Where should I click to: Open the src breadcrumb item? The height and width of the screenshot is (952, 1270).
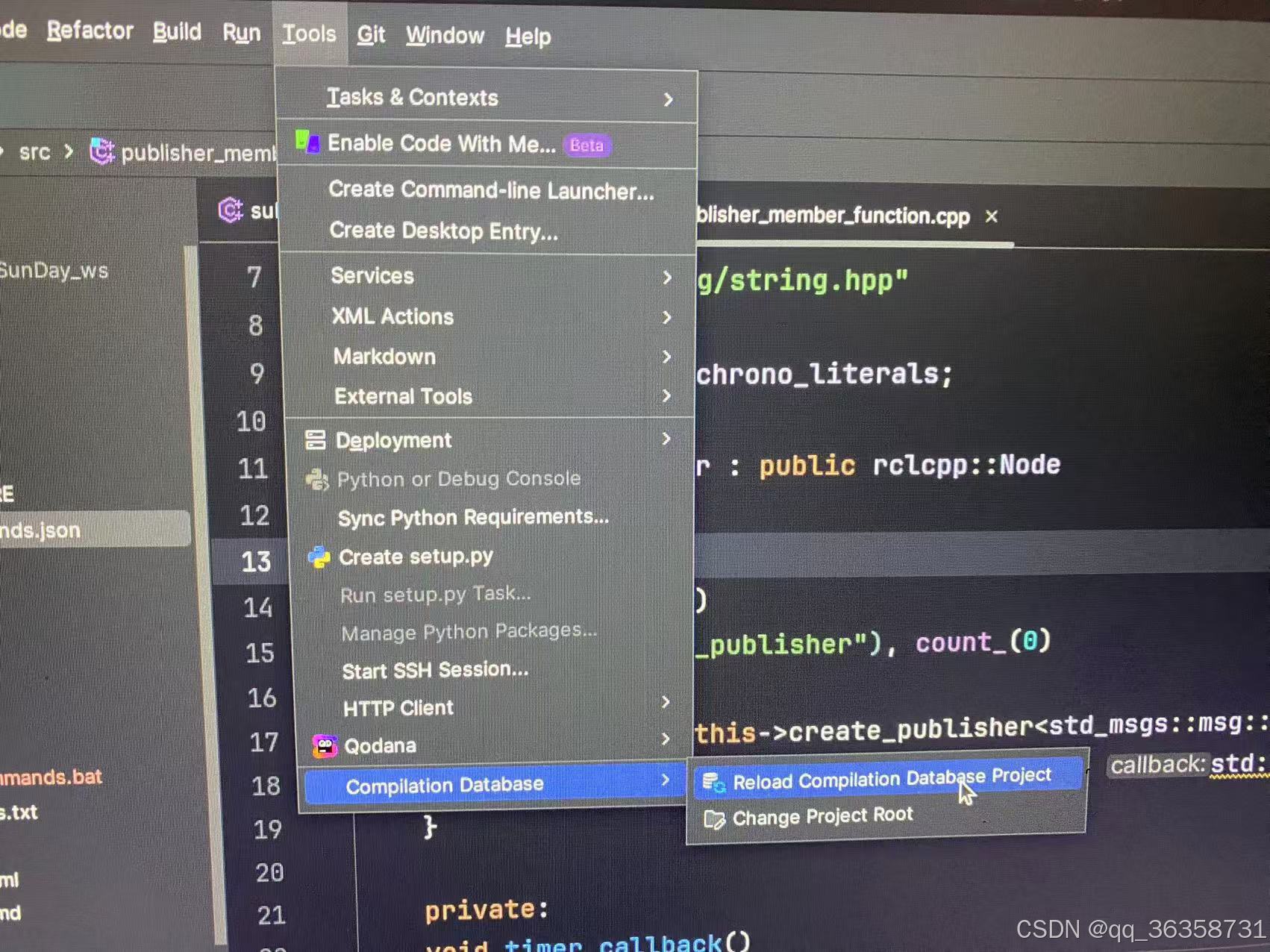[x=35, y=152]
